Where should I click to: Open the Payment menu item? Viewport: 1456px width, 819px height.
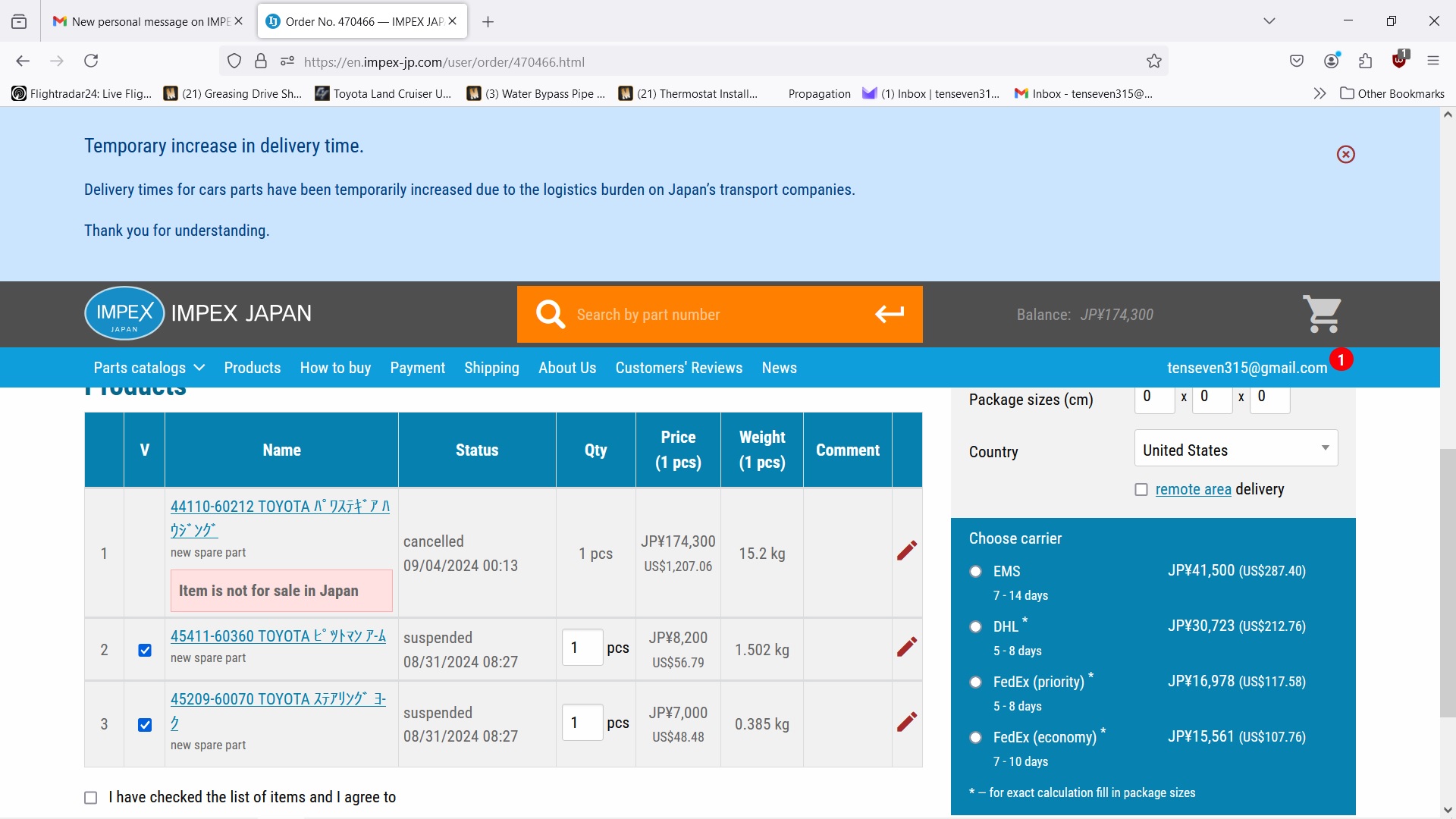pyautogui.click(x=418, y=368)
